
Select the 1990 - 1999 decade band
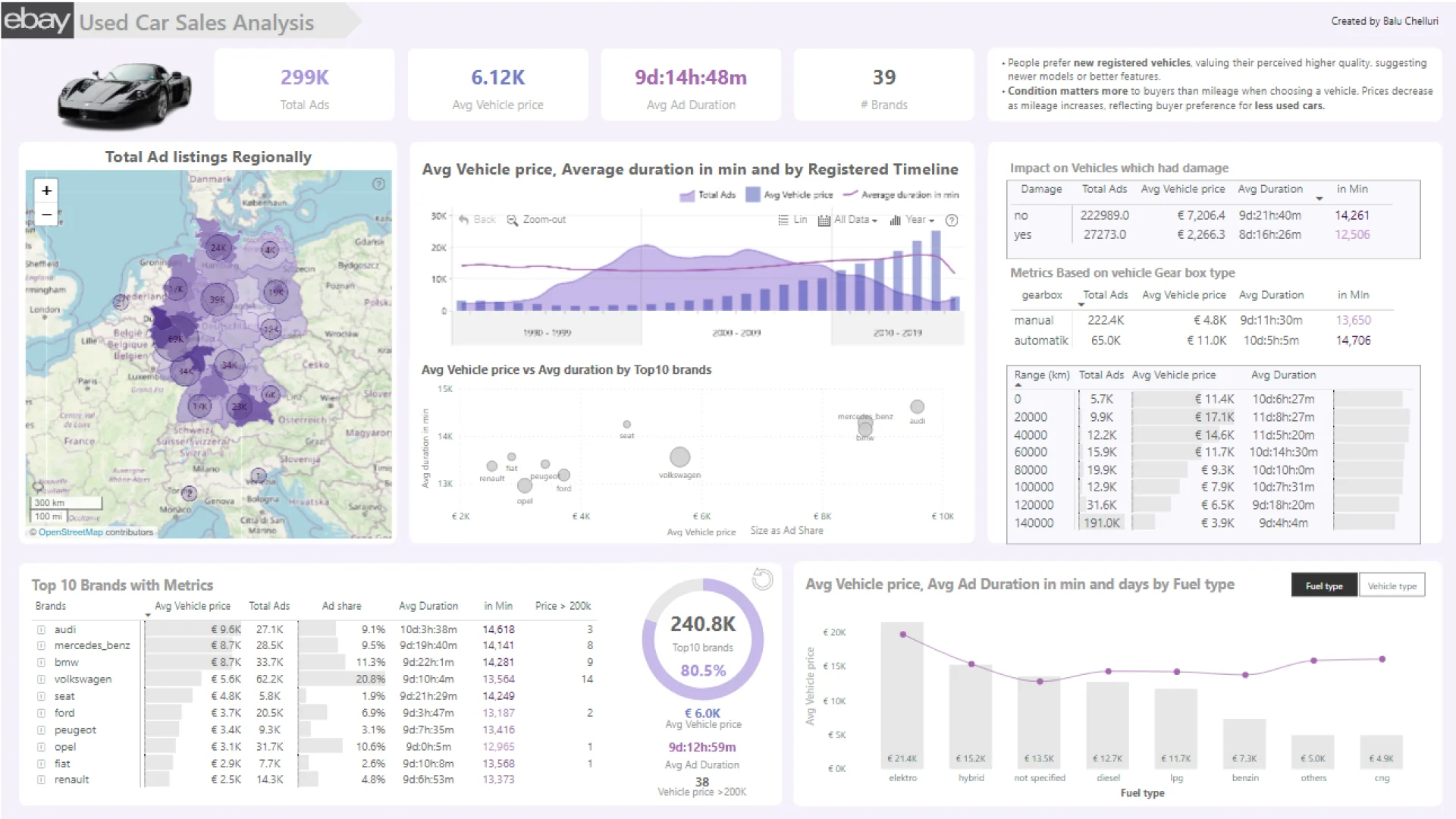click(547, 332)
